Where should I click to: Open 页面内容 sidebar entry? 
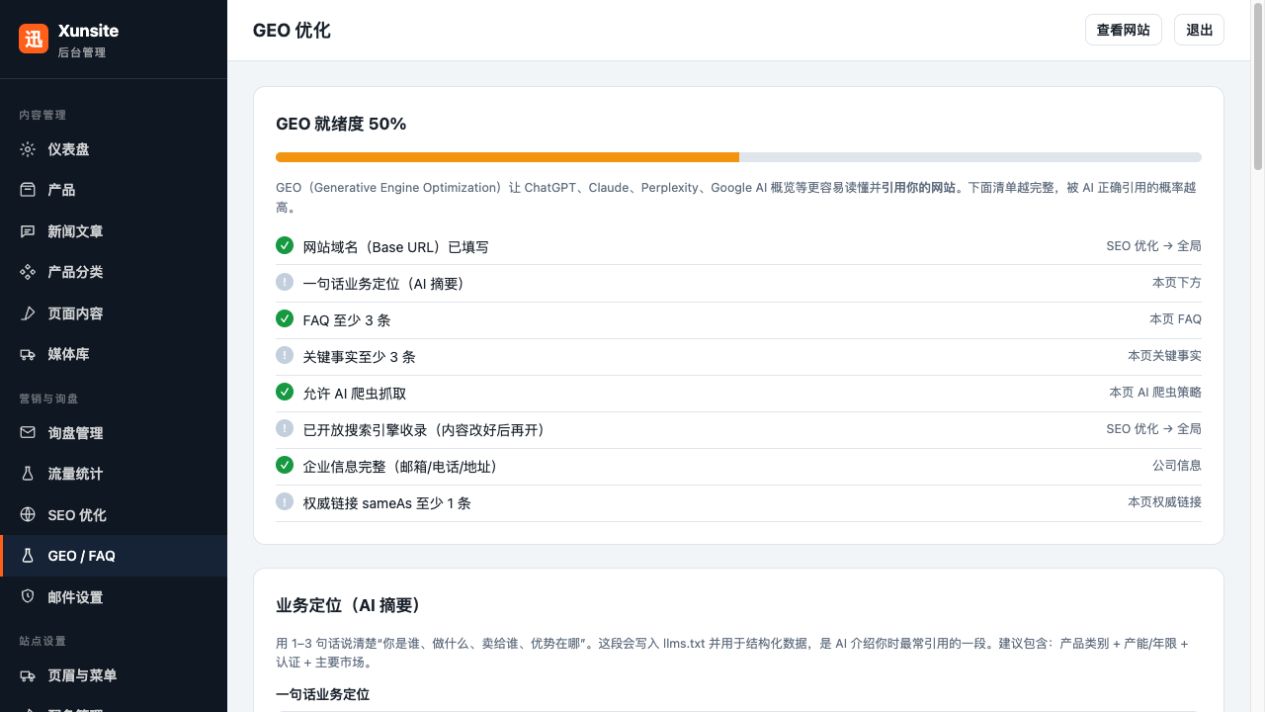(x=113, y=313)
